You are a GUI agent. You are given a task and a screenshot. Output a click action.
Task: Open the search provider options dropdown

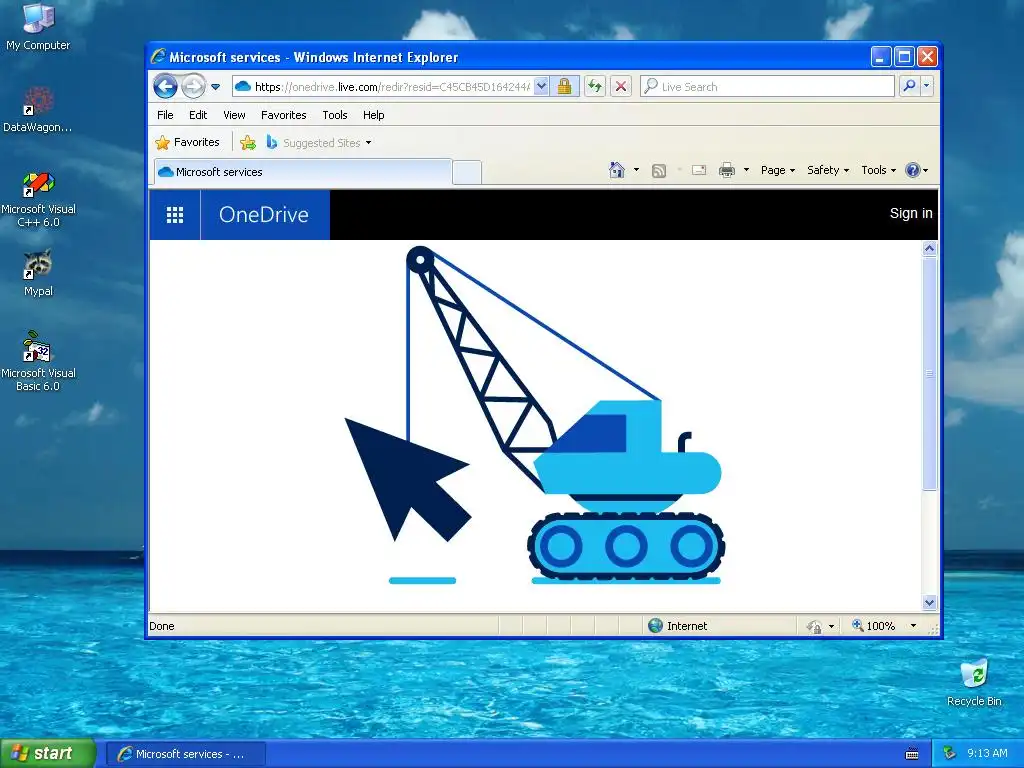(x=926, y=86)
